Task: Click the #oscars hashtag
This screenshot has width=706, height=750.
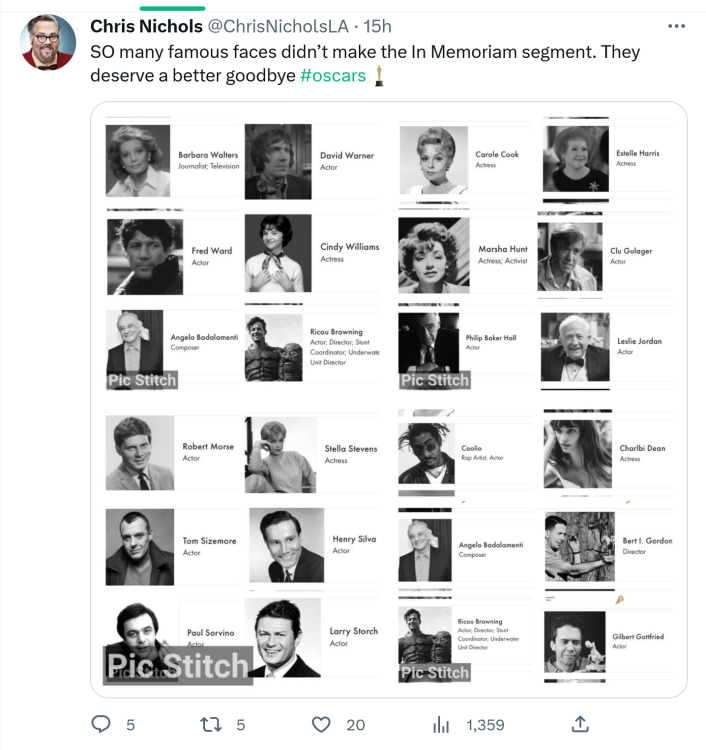Action: point(333,76)
